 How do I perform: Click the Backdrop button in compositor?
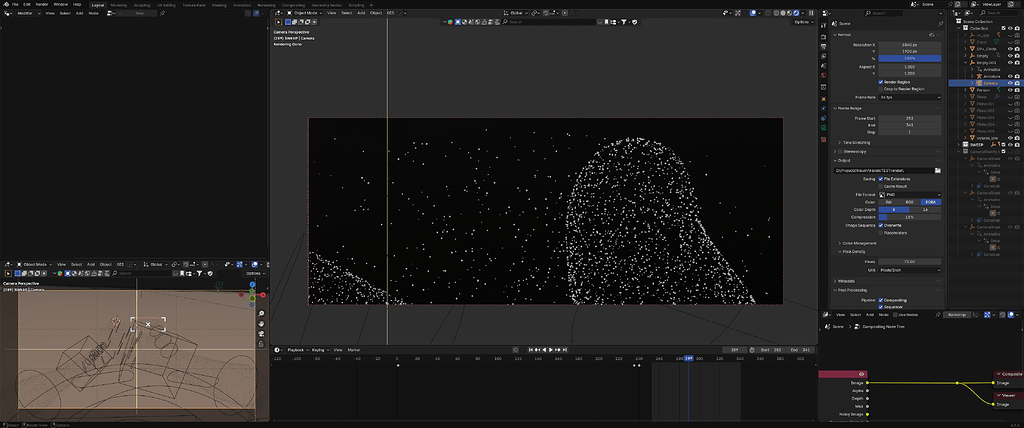tap(958, 315)
